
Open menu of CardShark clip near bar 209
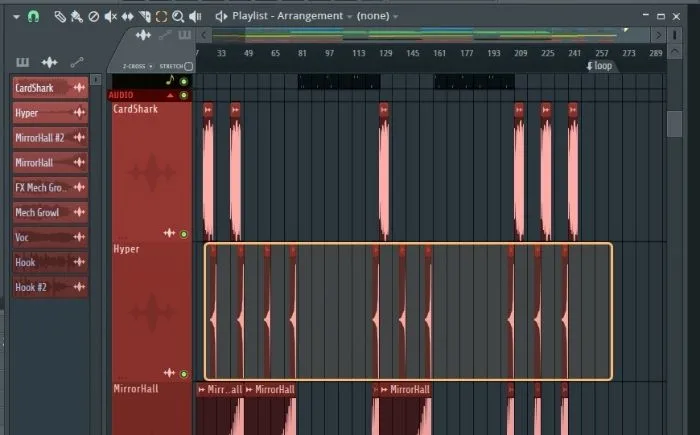coord(519,110)
